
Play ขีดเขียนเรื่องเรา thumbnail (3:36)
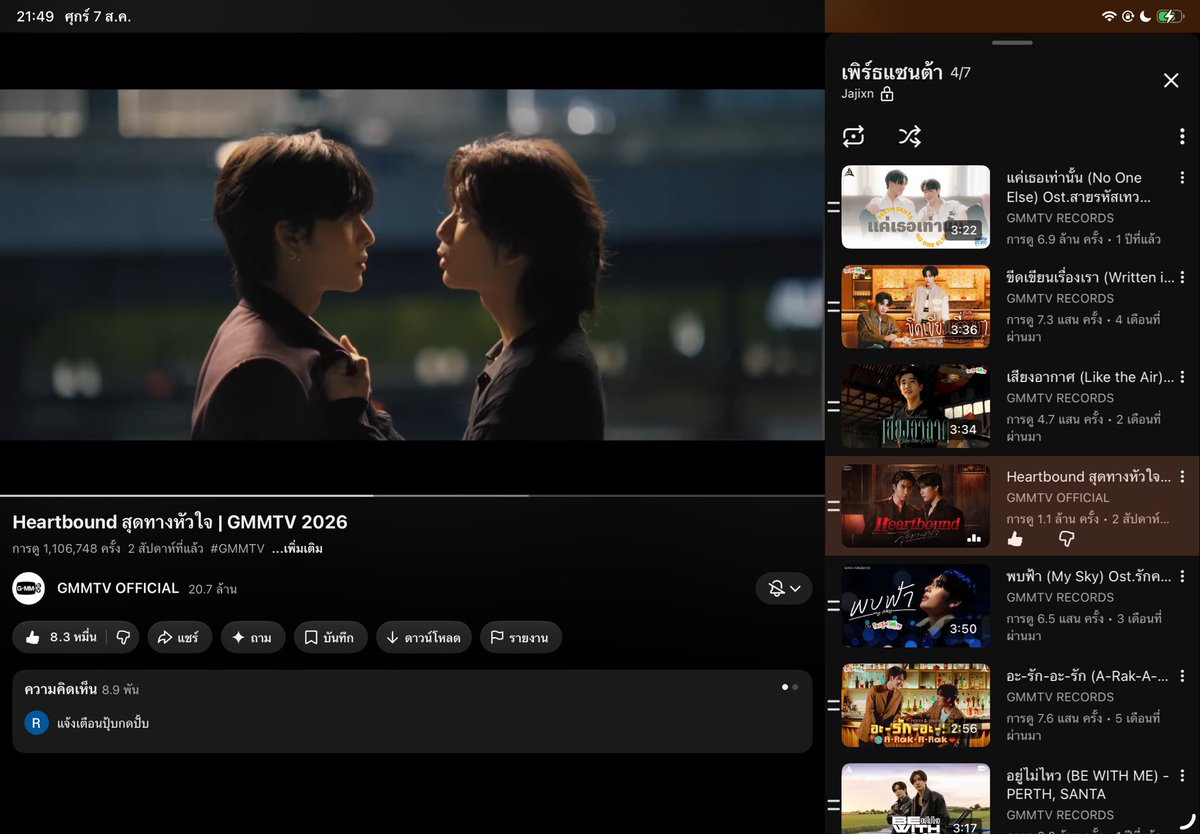[x=916, y=306]
